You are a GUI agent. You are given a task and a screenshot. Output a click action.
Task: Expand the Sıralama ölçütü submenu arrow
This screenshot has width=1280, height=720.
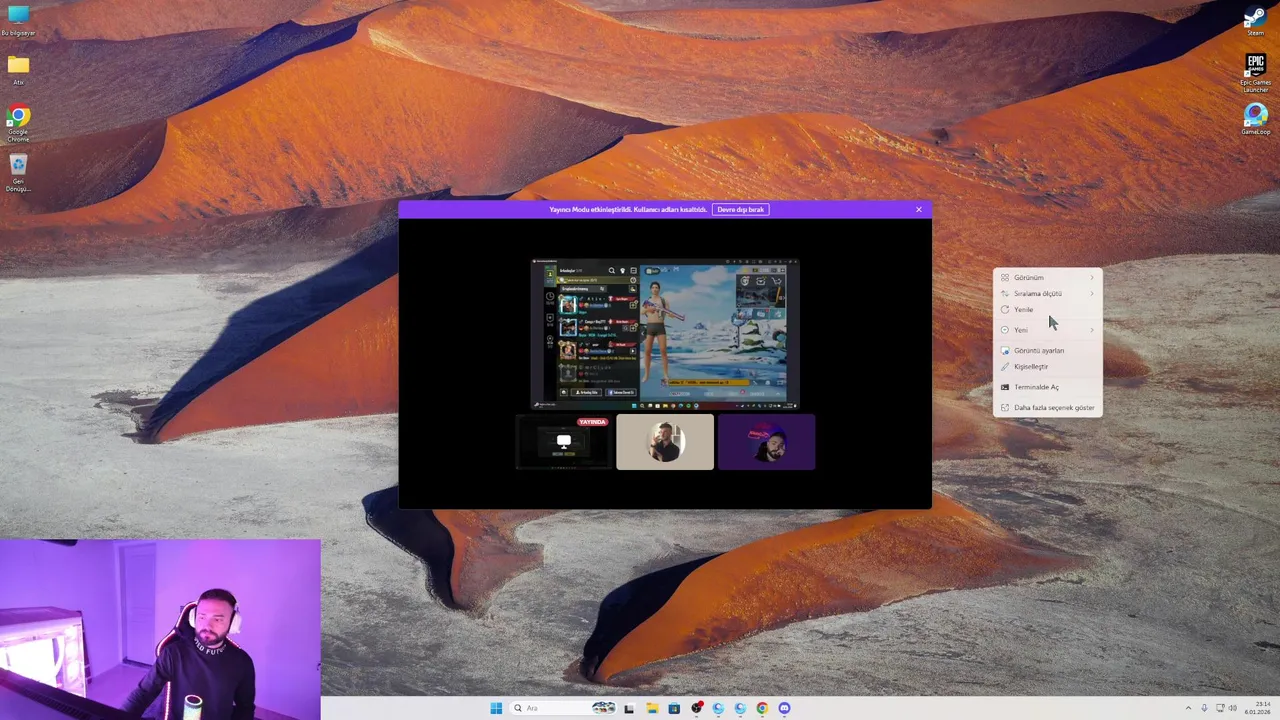click(x=1092, y=293)
